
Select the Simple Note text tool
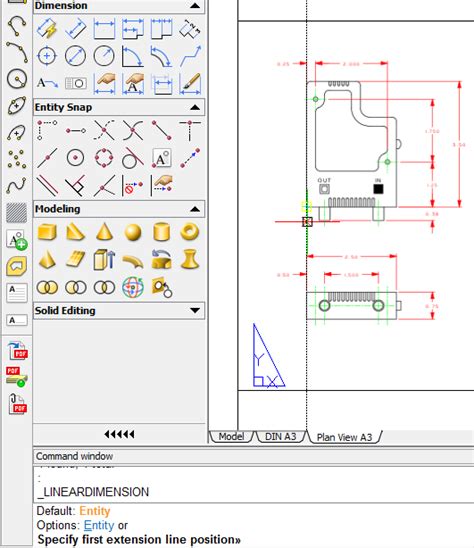[17, 320]
